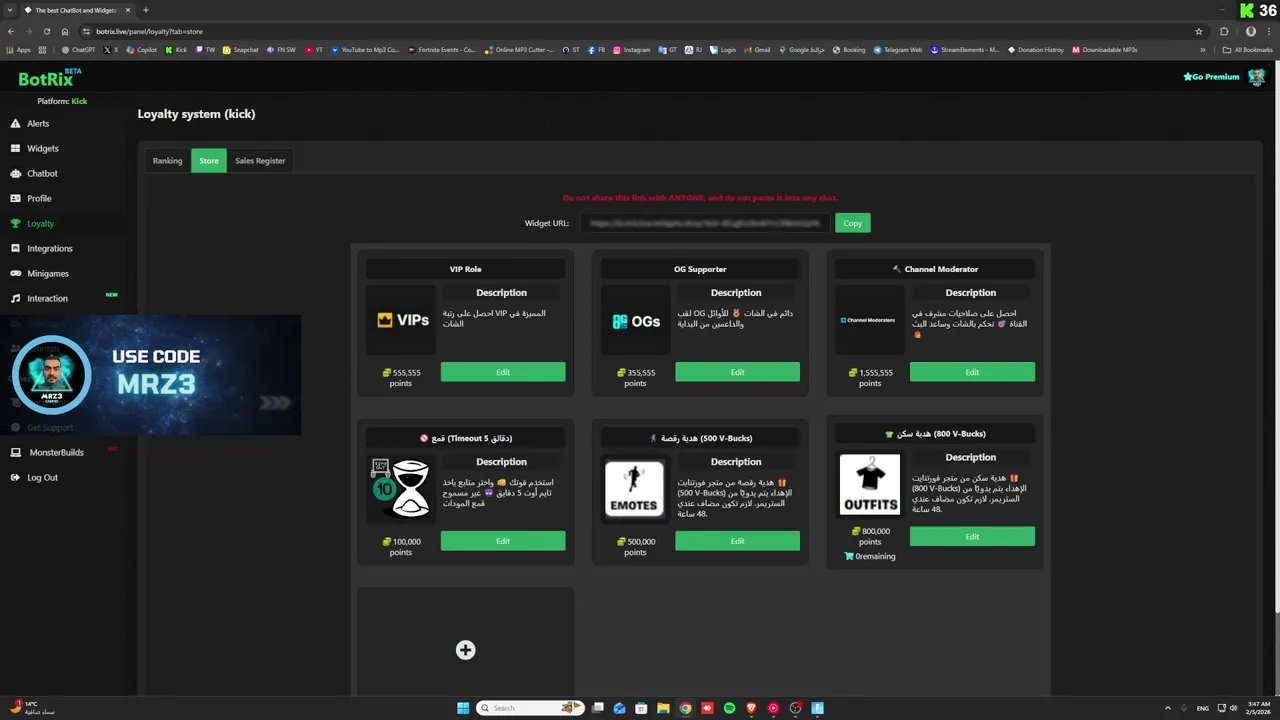The width and height of the screenshot is (1280, 720).
Task: Open the All Bookmarks folder
Action: pos(1248,49)
